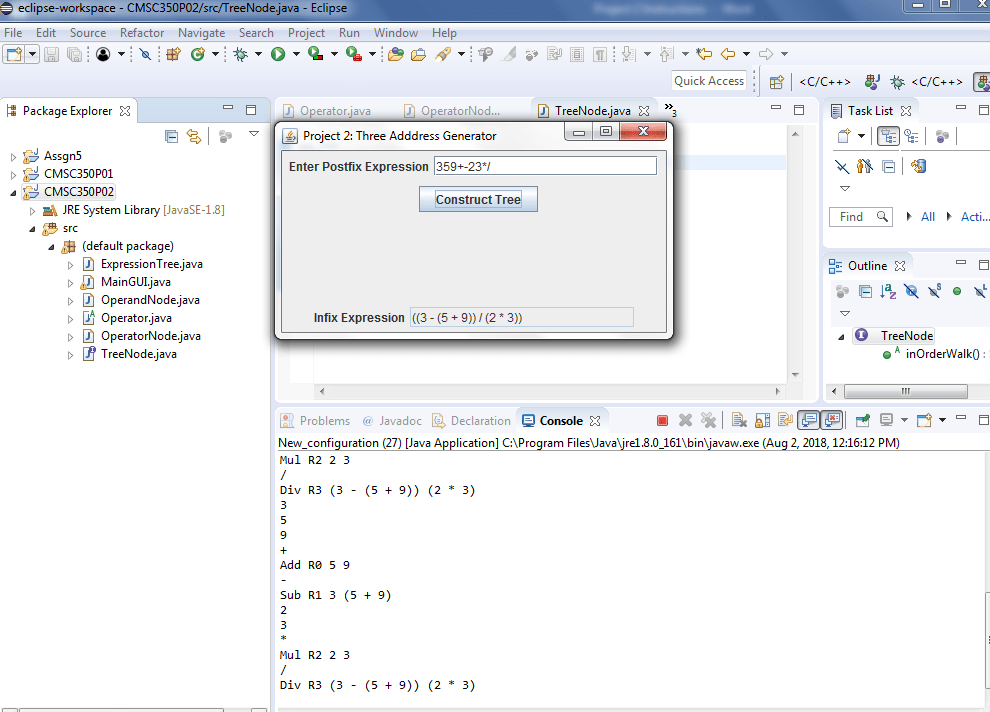Switch to Operator.java editor tab
The width and height of the screenshot is (990, 712).
point(328,111)
